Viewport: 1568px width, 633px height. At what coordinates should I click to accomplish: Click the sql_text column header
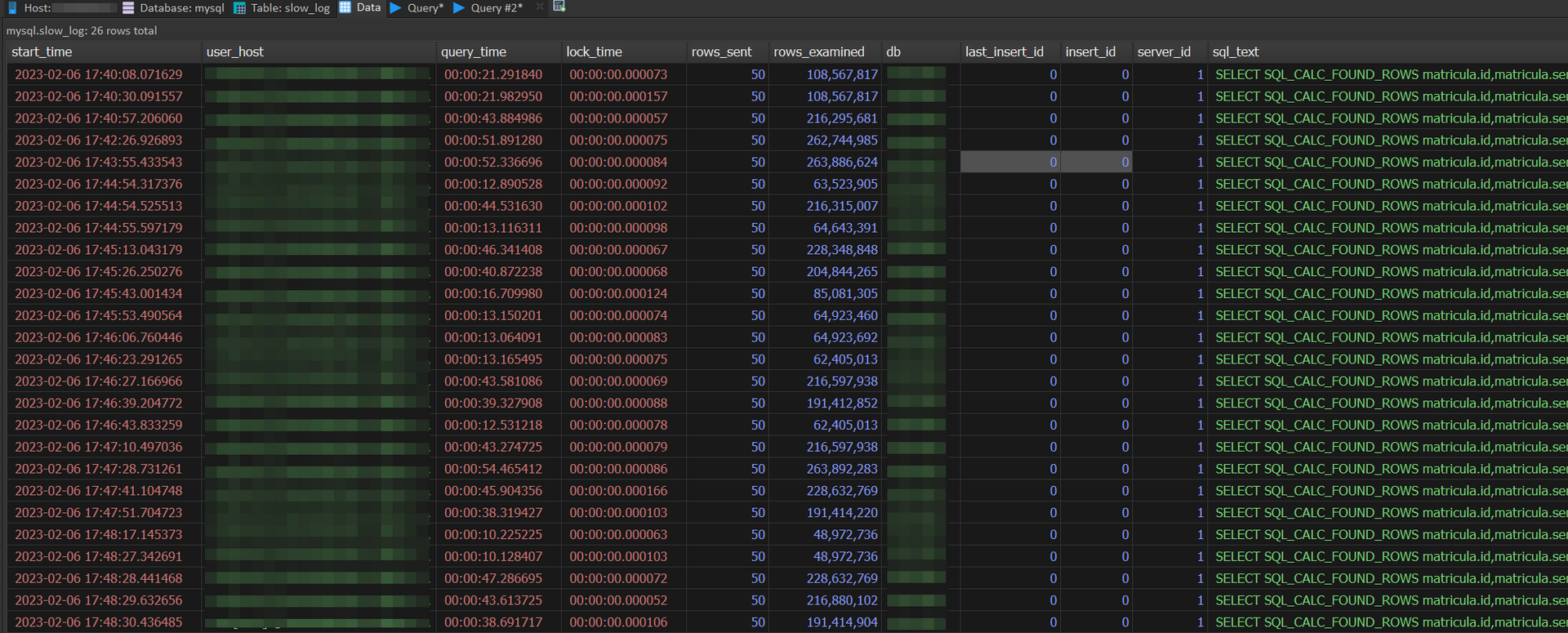1236,51
